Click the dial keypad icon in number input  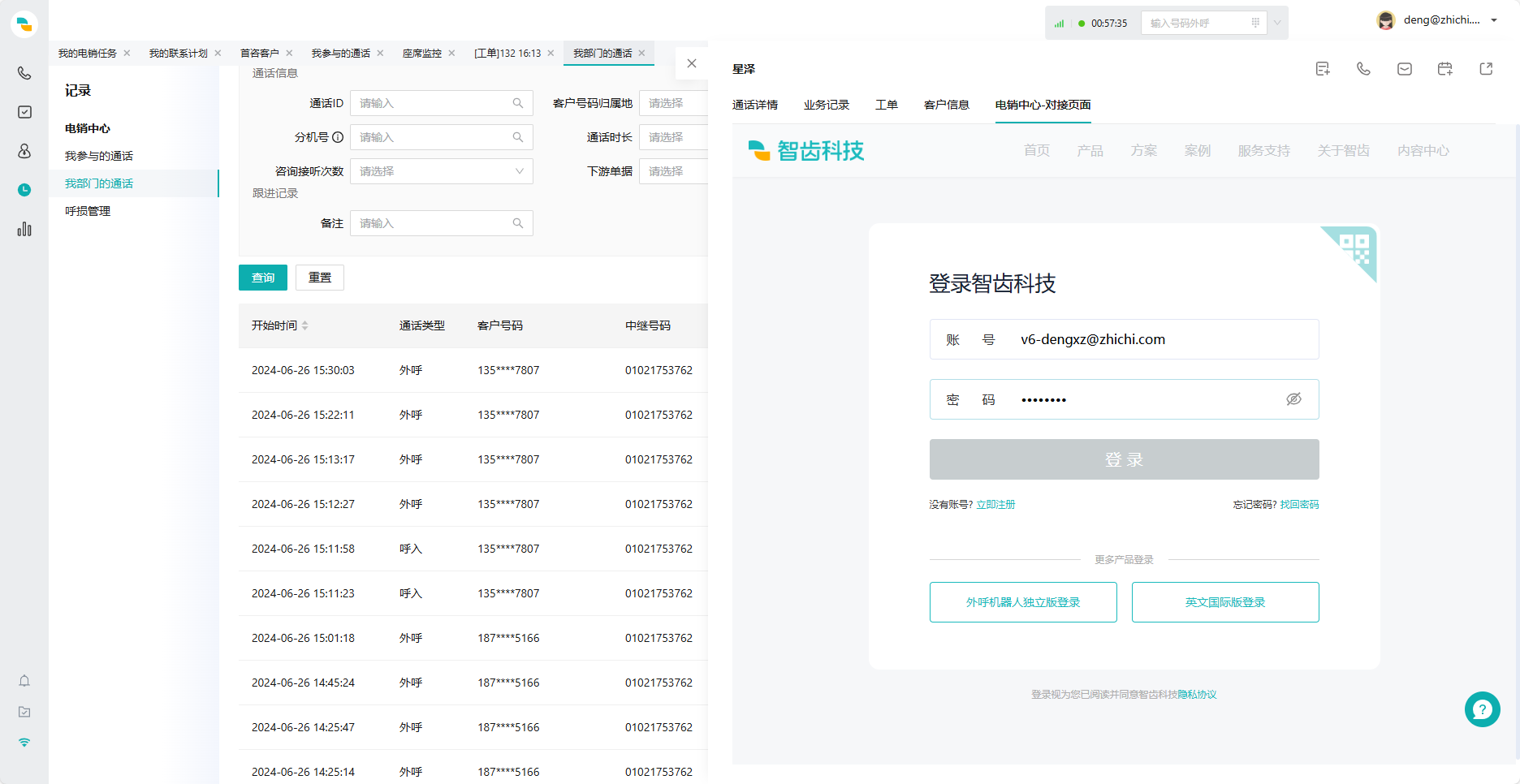point(1255,23)
